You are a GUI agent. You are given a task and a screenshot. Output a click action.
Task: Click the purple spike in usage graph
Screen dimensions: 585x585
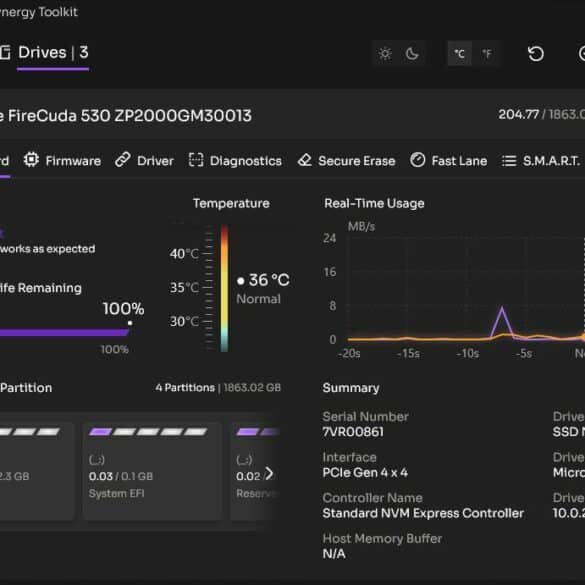(502, 322)
